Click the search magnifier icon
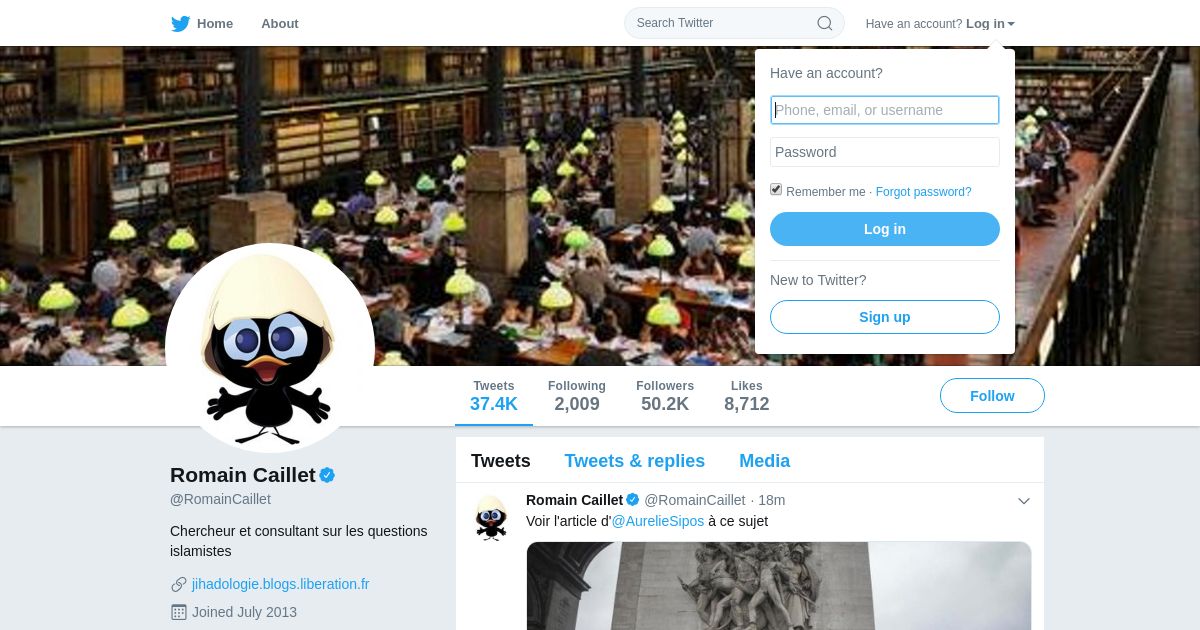The height and width of the screenshot is (630, 1200). click(x=825, y=23)
